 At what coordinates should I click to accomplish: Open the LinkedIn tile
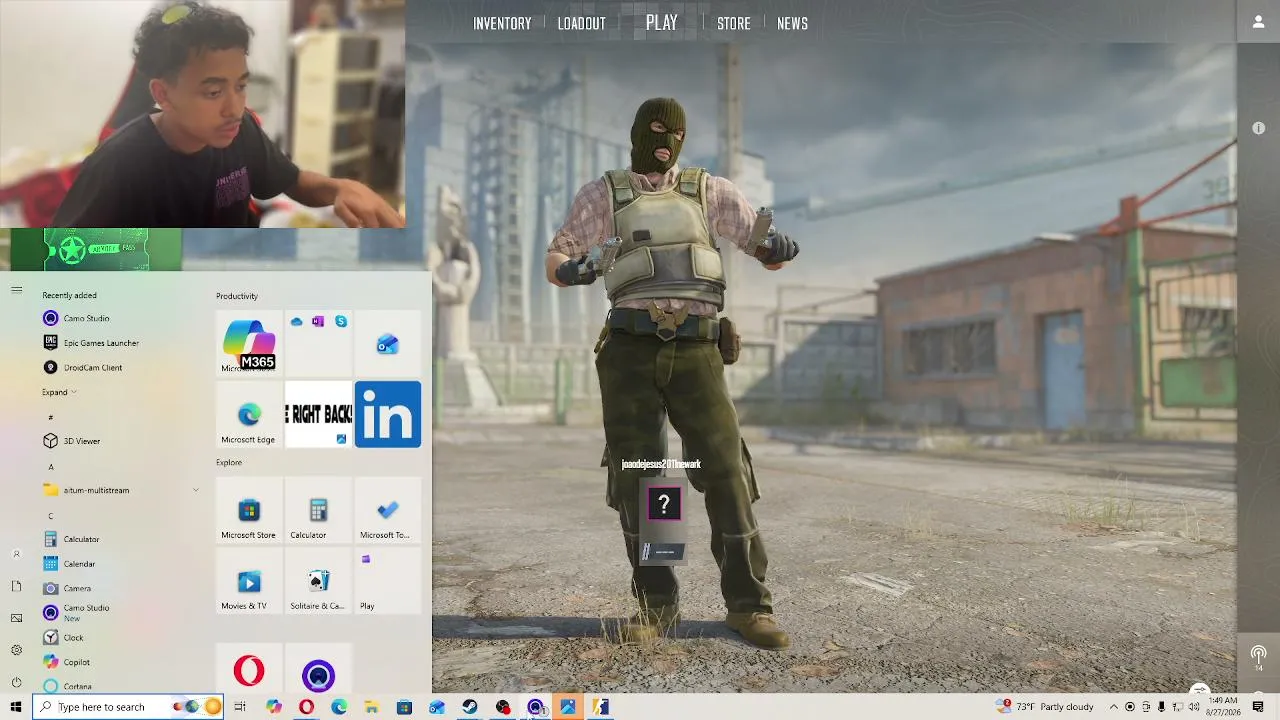click(388, 414)
